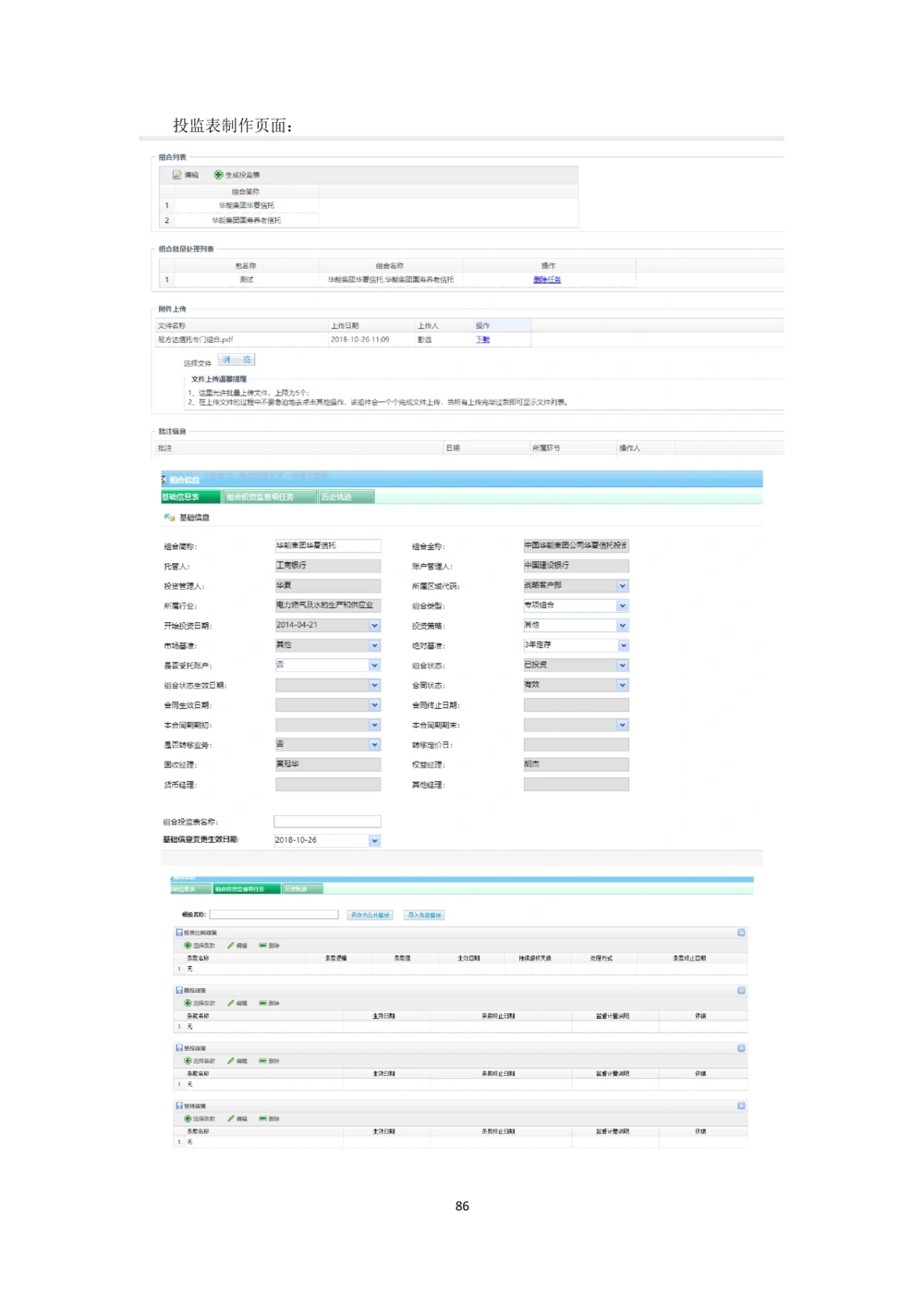Click 选择条款 icon under 投资比例政策
The width and height of the screenshot is (924, 1308).
click(188, 946)
